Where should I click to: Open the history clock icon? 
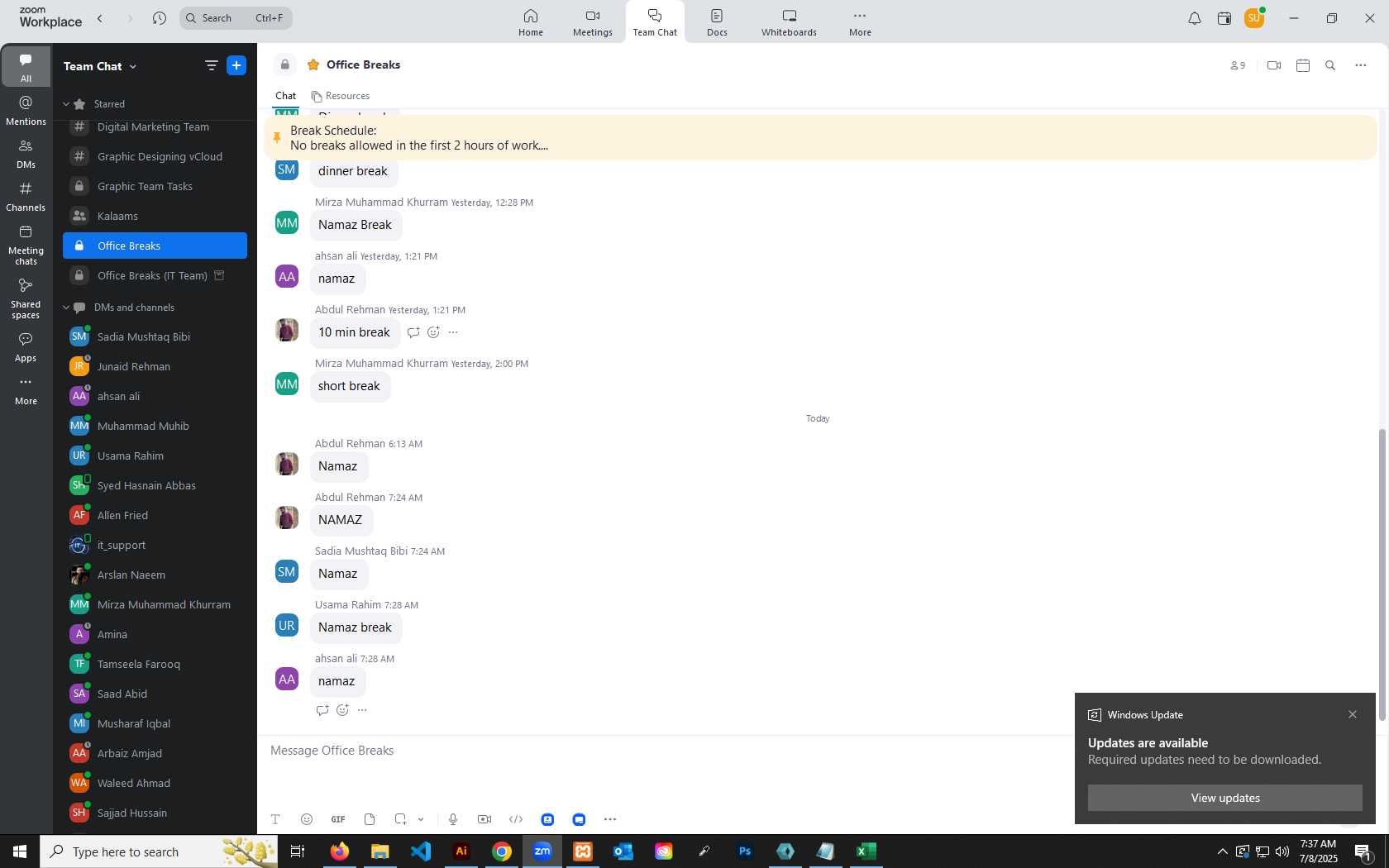tap(160, 18)
